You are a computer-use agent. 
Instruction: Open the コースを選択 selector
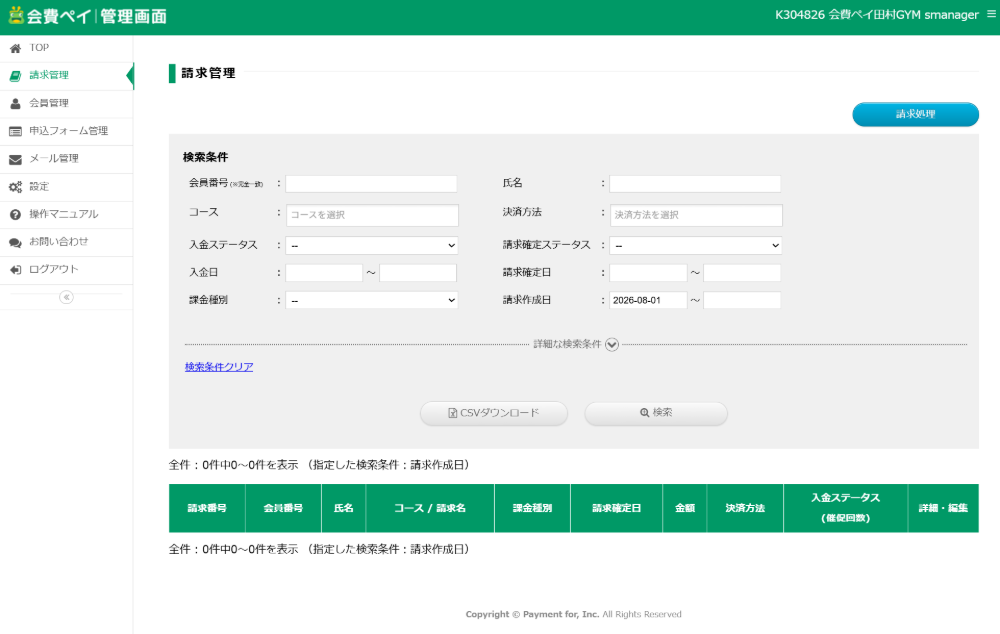point(372,215)
